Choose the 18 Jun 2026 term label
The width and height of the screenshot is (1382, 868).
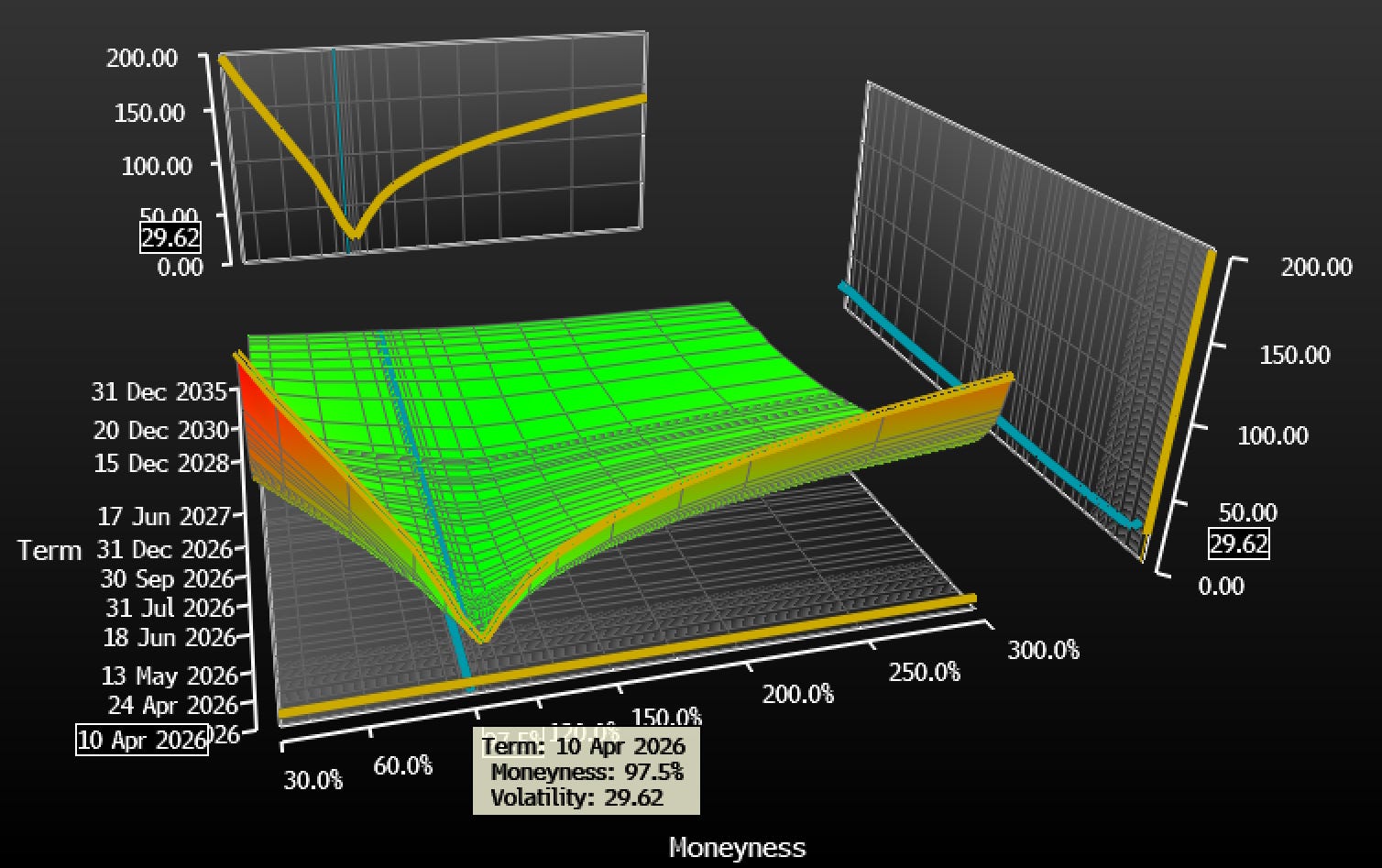point(170,637)
